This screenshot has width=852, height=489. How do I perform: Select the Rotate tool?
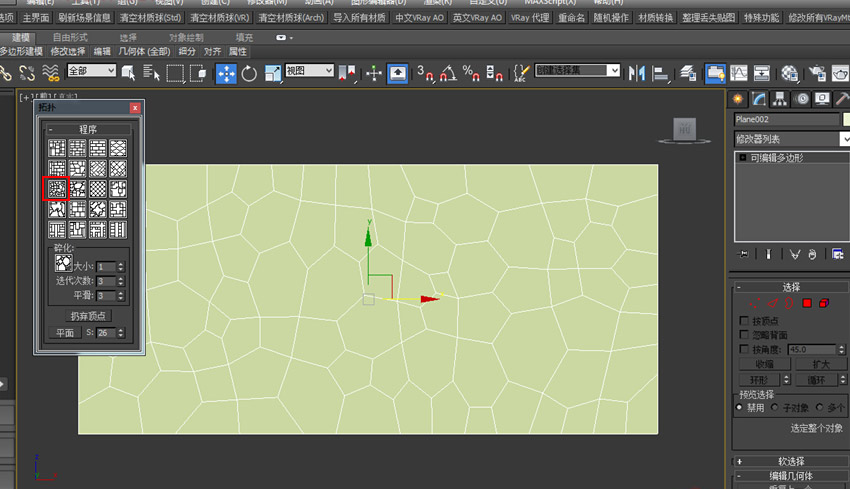249,73
